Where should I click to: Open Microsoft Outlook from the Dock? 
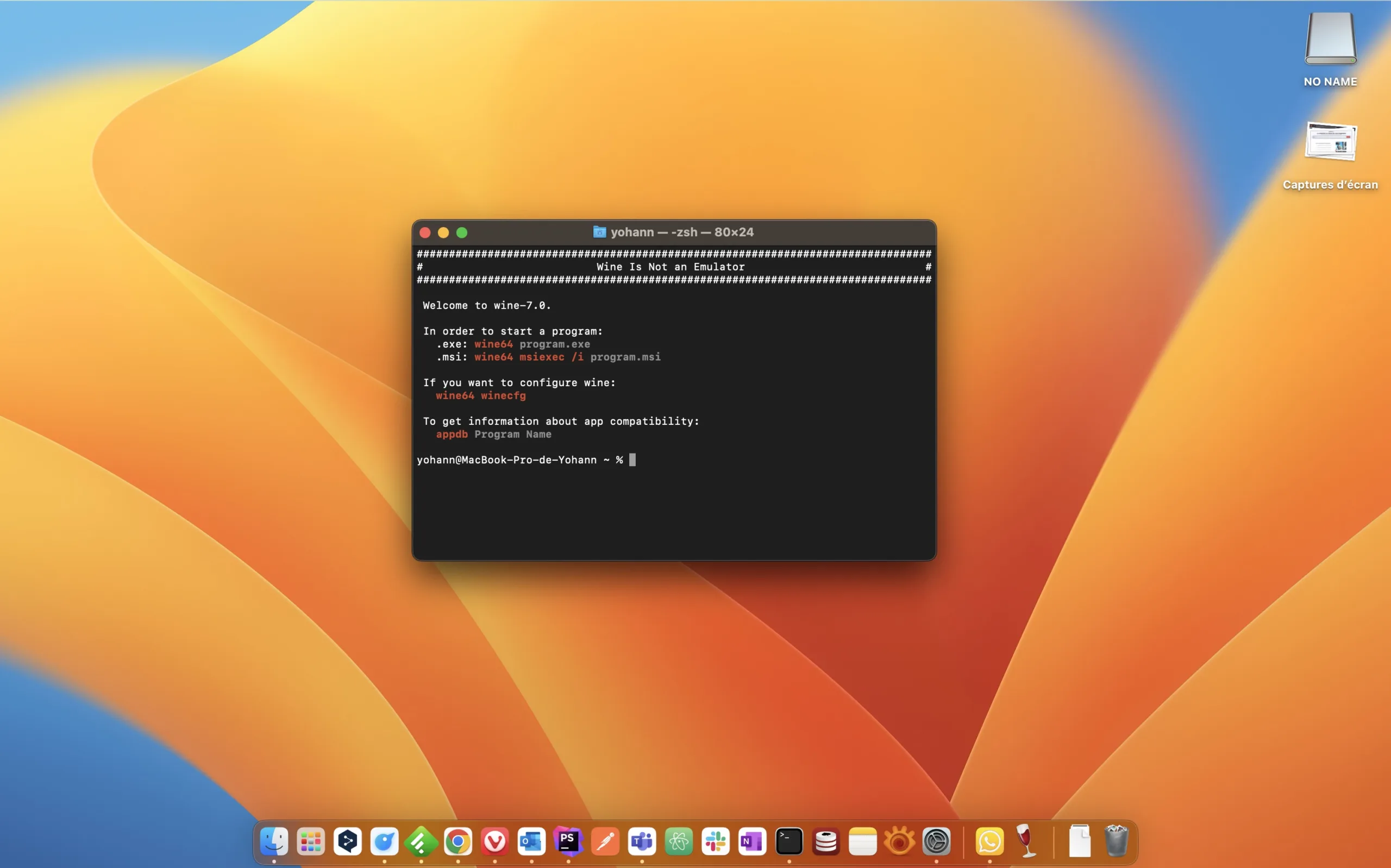[x=531, y=841]
